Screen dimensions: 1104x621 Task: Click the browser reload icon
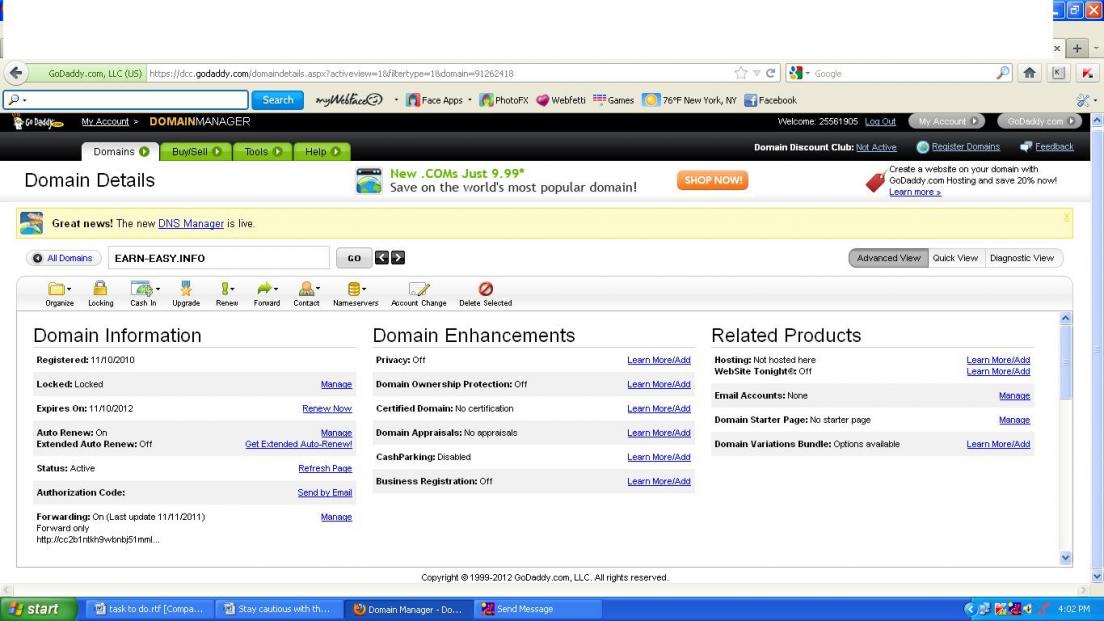771,73
